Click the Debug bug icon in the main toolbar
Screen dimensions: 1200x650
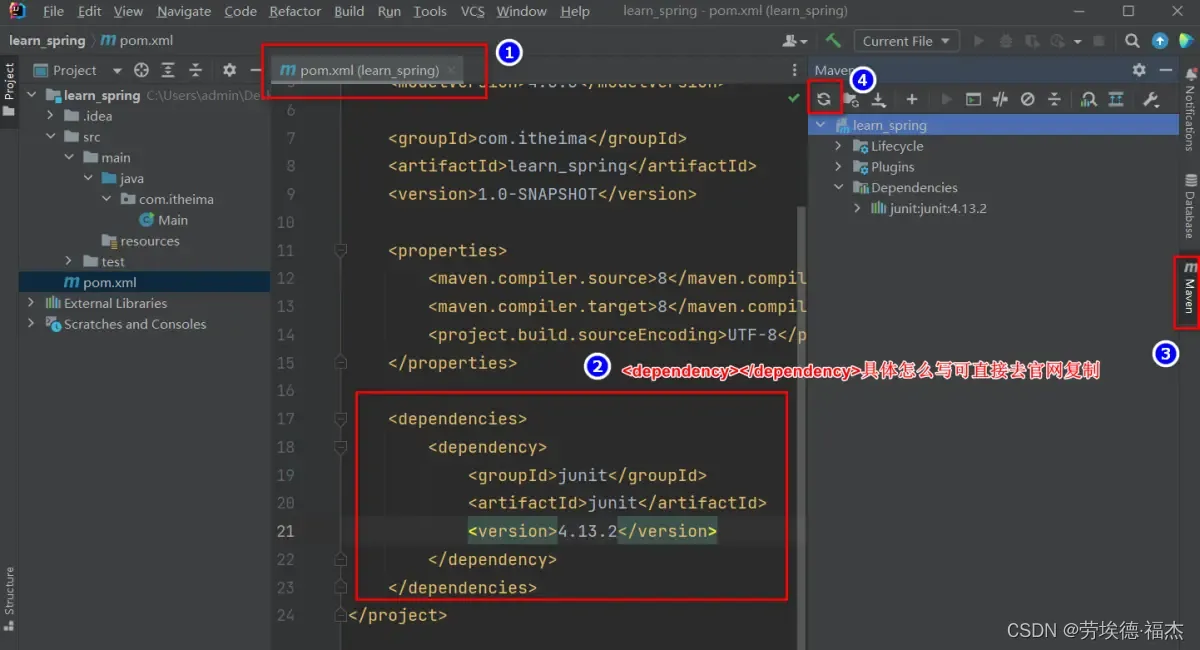pos(1005,41)
